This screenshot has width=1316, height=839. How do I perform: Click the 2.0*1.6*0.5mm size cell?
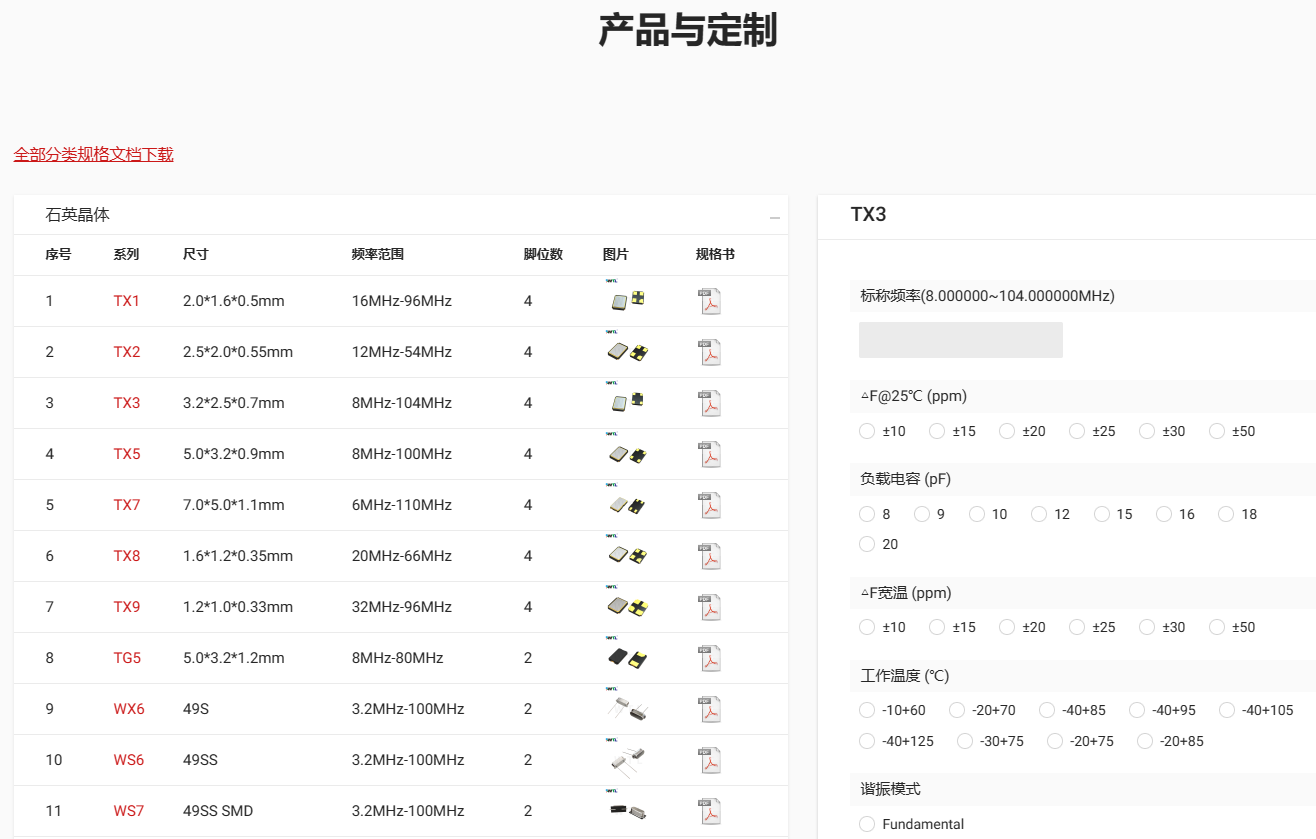tap(234, 301)
